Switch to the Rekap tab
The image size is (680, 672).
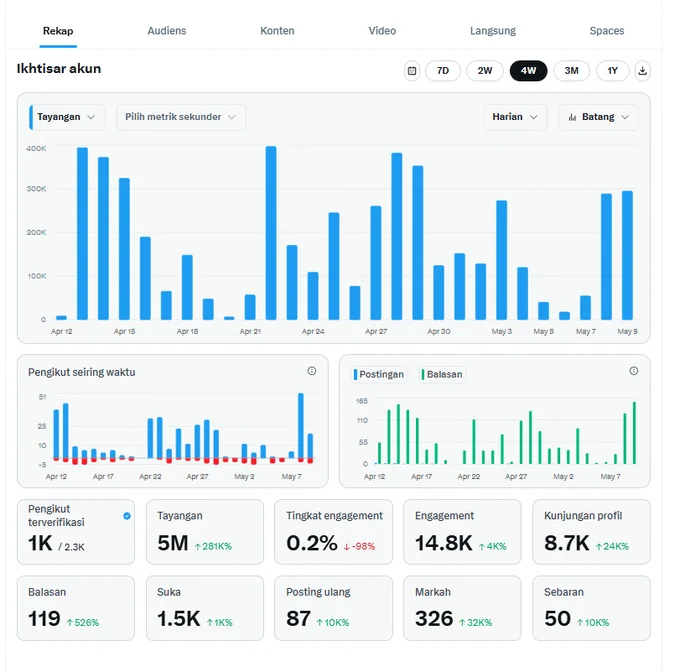point(58,31)
